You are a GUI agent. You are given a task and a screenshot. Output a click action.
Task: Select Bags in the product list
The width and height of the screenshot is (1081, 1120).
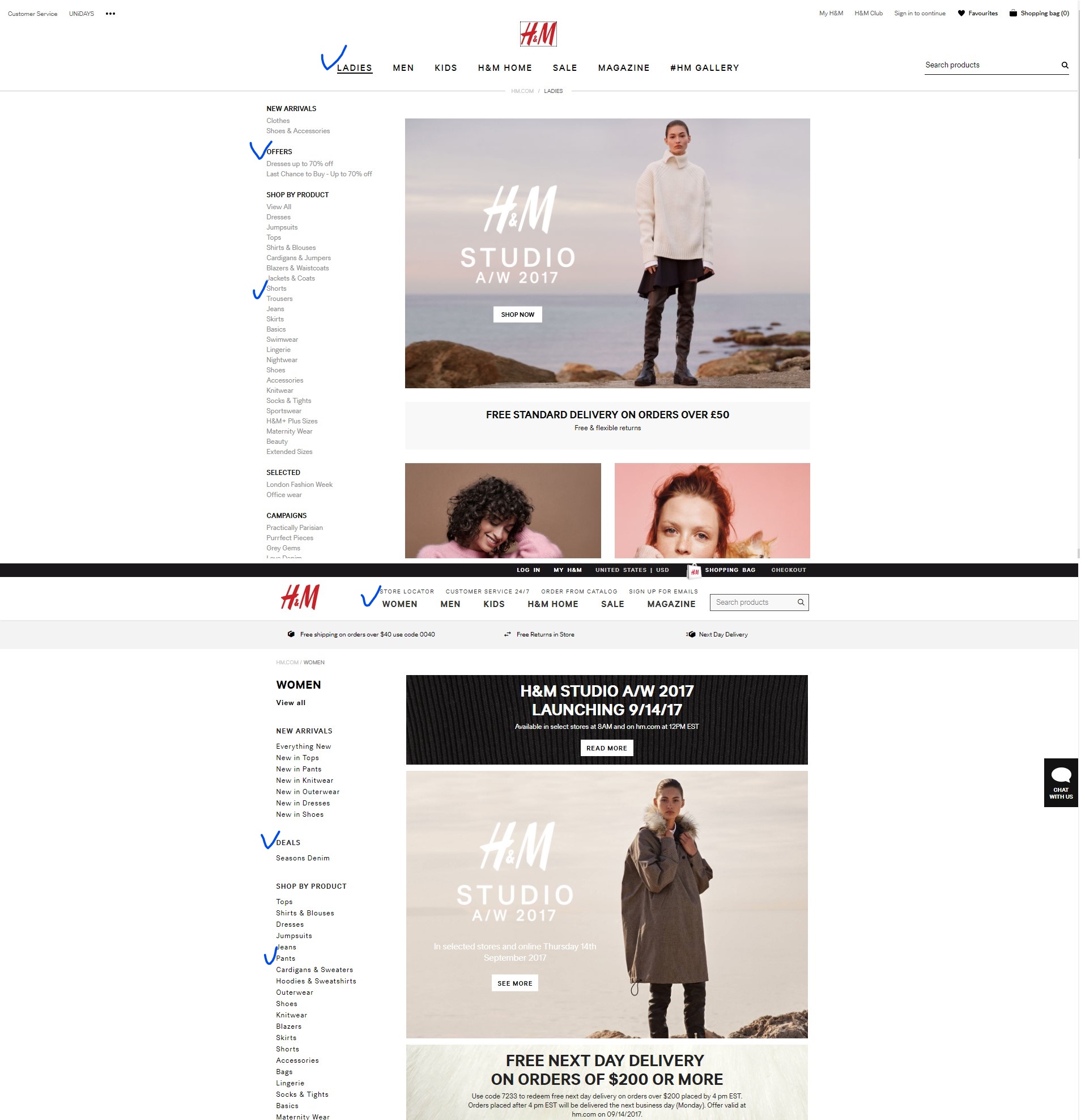284,1072
